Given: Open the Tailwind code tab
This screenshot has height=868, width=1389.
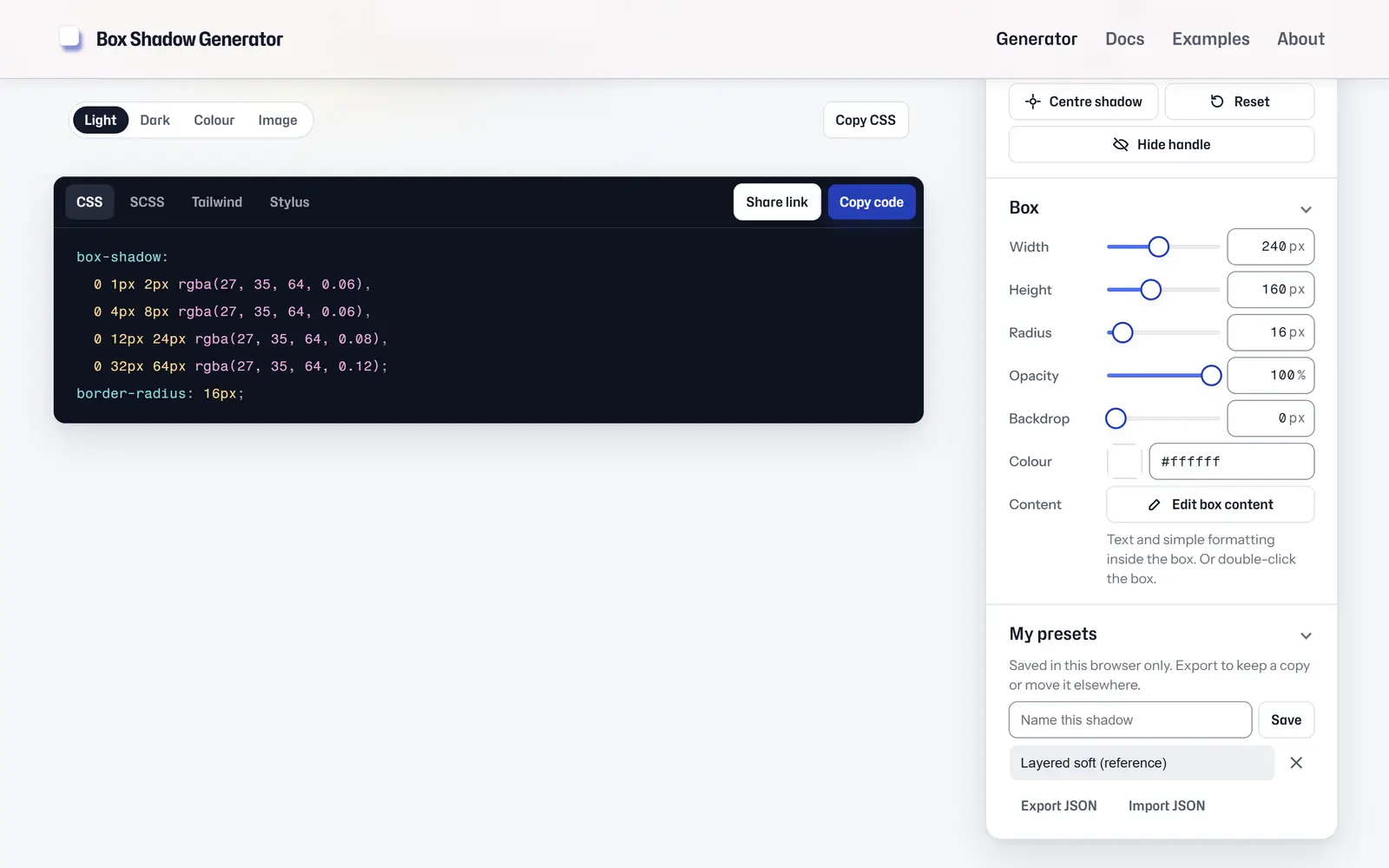Looking at the screenshot, I should pyautogui.click(x=217, y=202).
